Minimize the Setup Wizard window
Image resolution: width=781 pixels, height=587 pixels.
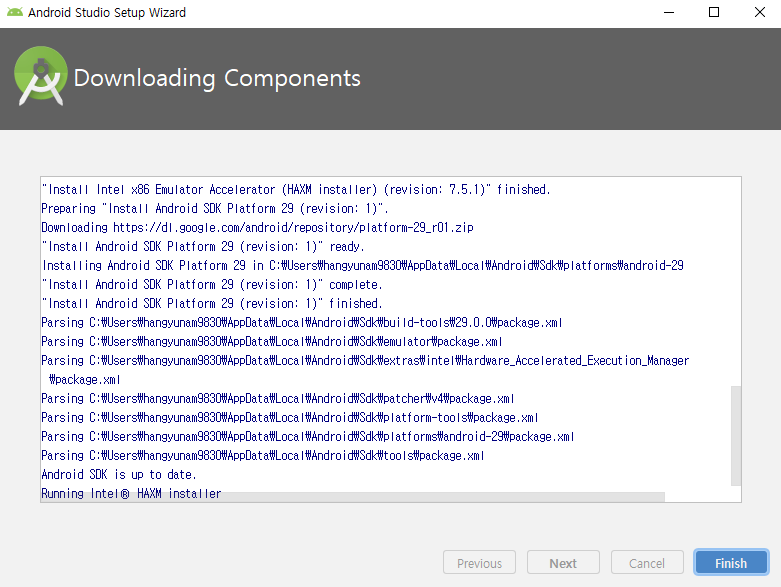(x=669, y=12)
